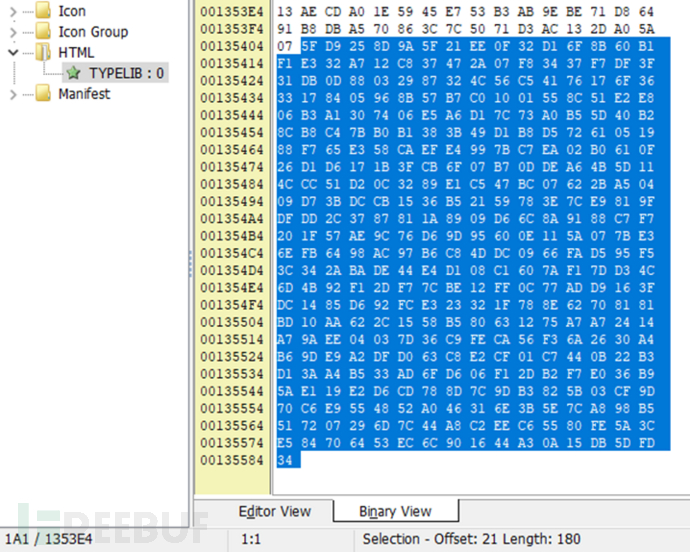Click the Icon folder icon
The image size is (690, 552).
point(43,10)
